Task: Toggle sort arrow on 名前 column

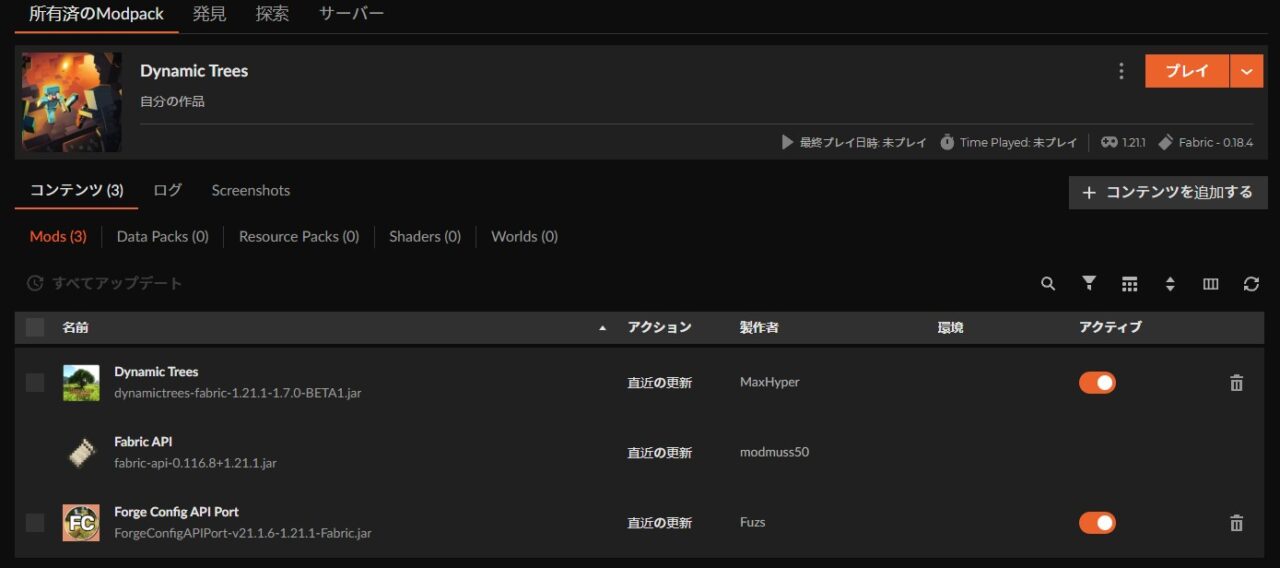Action: pos(602,328)
